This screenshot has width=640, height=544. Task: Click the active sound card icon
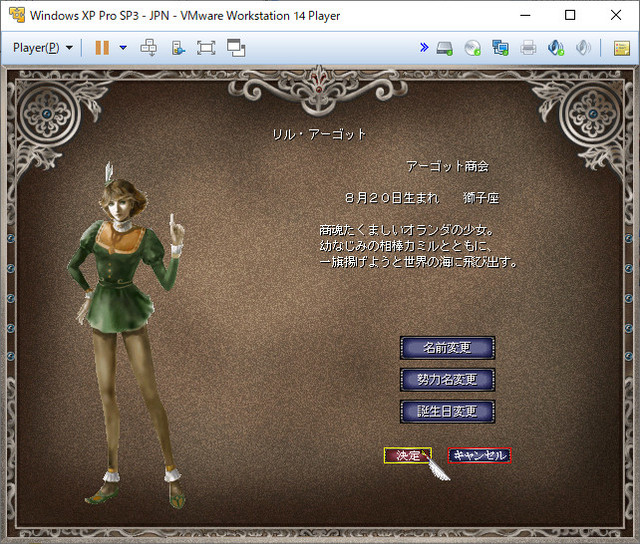556,48
